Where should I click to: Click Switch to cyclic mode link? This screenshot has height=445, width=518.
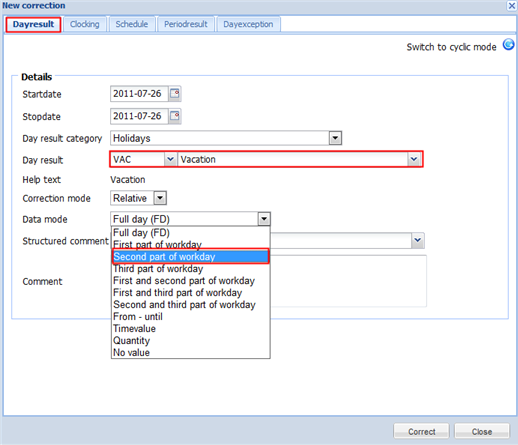[x=451, y=47]
